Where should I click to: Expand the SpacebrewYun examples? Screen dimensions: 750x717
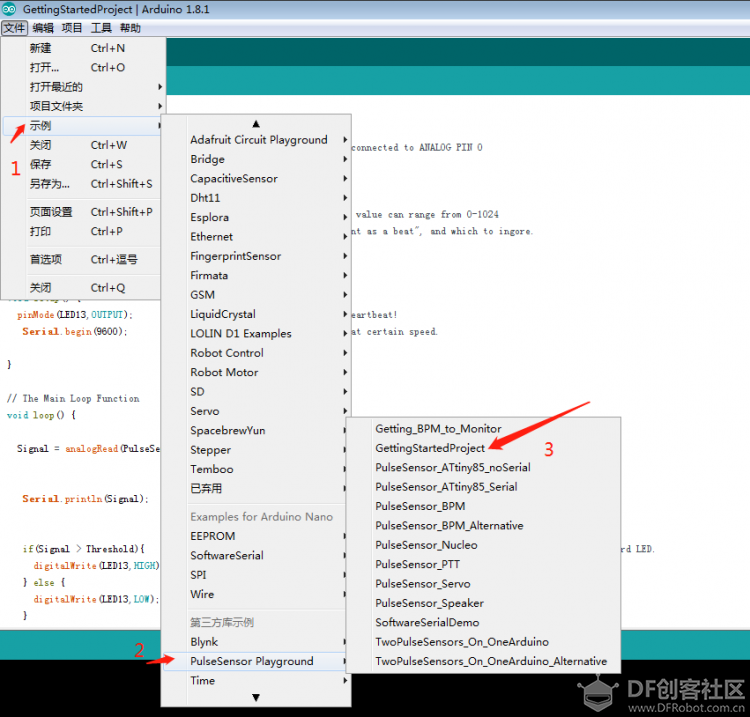pyautogui.click(x=255, y=430)
